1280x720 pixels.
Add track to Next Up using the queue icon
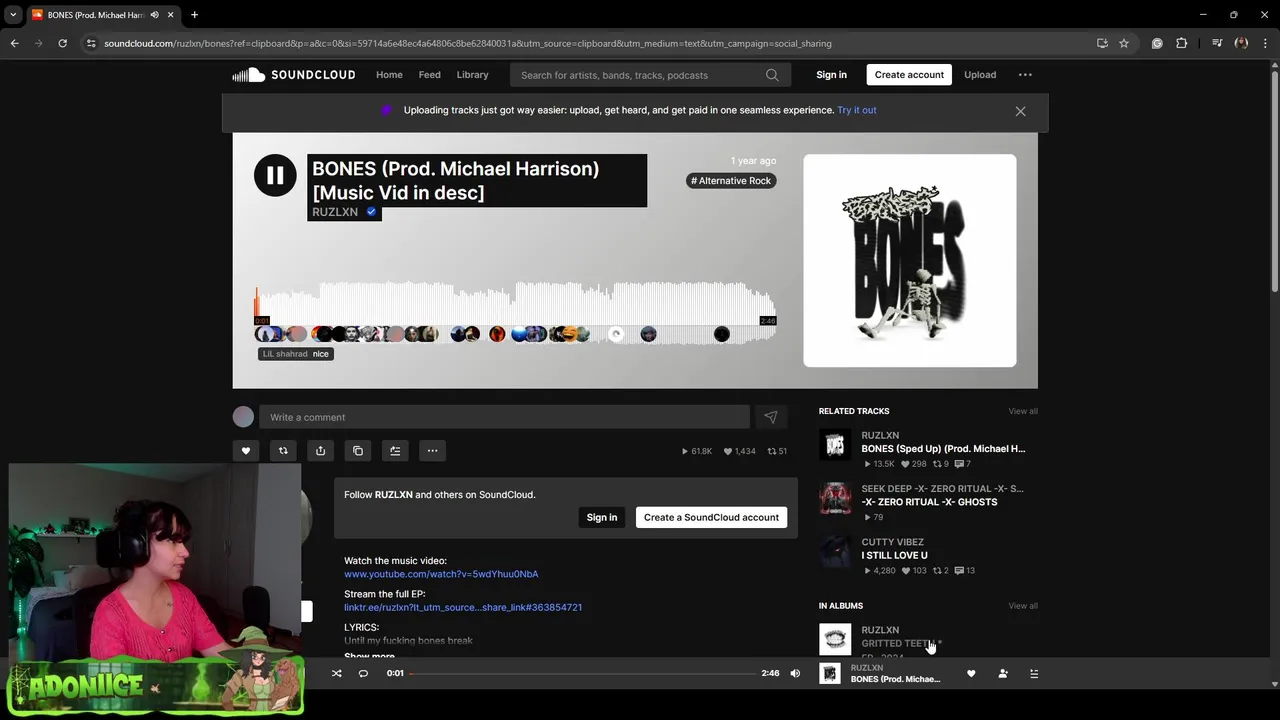pos(395,451)
